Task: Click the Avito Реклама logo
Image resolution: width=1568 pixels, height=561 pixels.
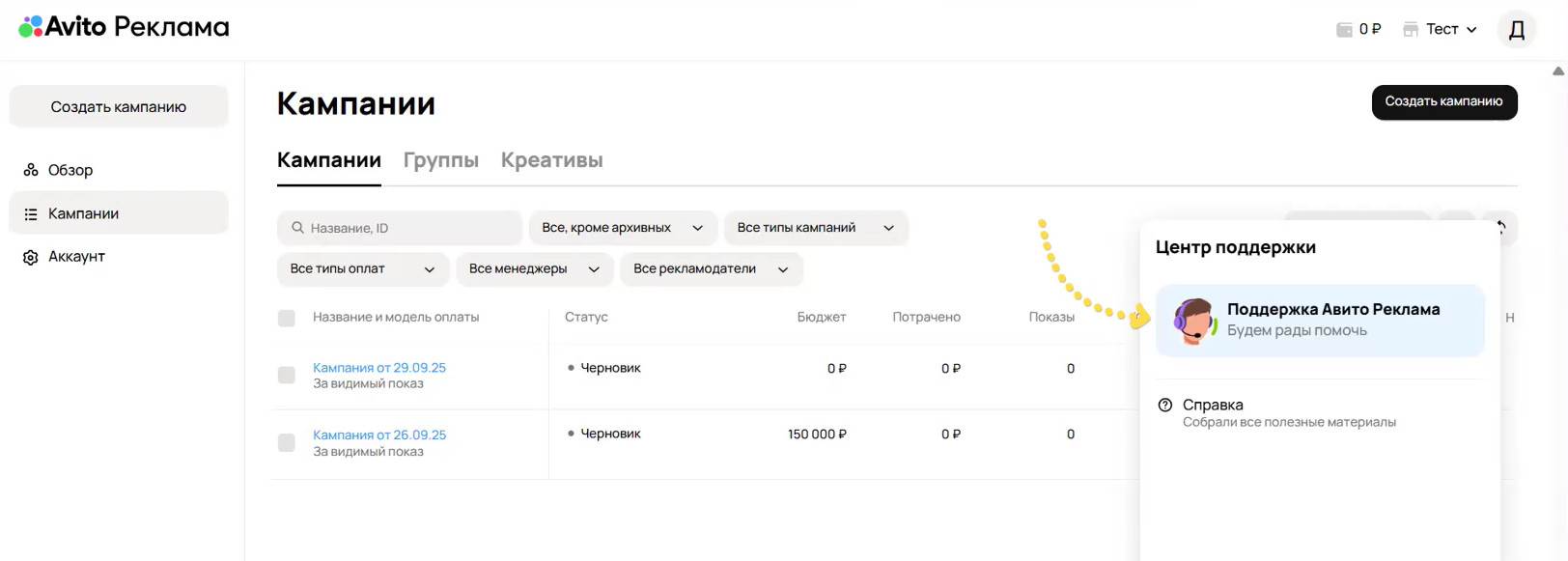Action: tap(124, 27)
